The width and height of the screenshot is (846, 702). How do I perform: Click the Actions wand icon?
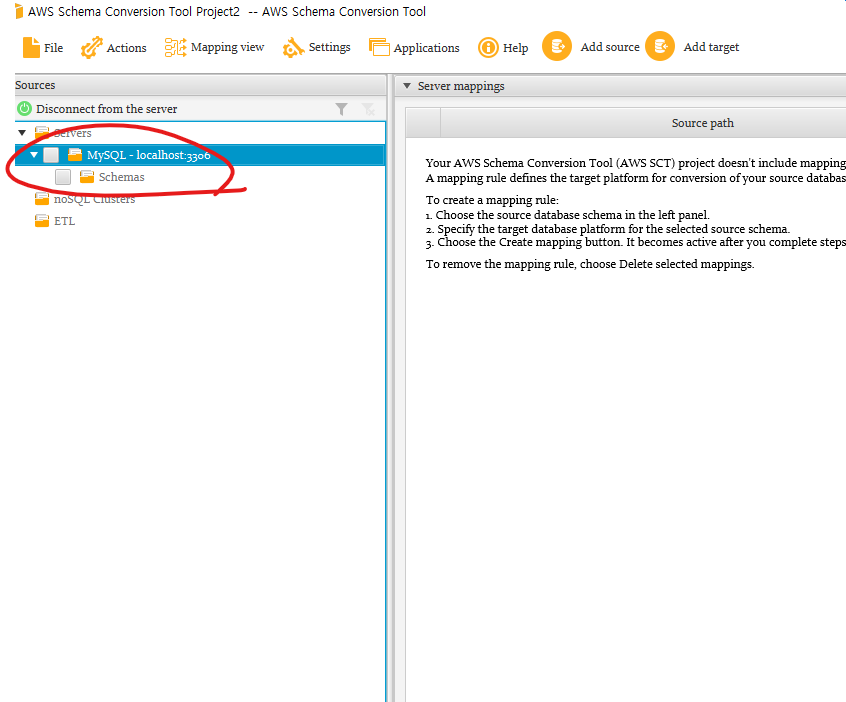91,47
